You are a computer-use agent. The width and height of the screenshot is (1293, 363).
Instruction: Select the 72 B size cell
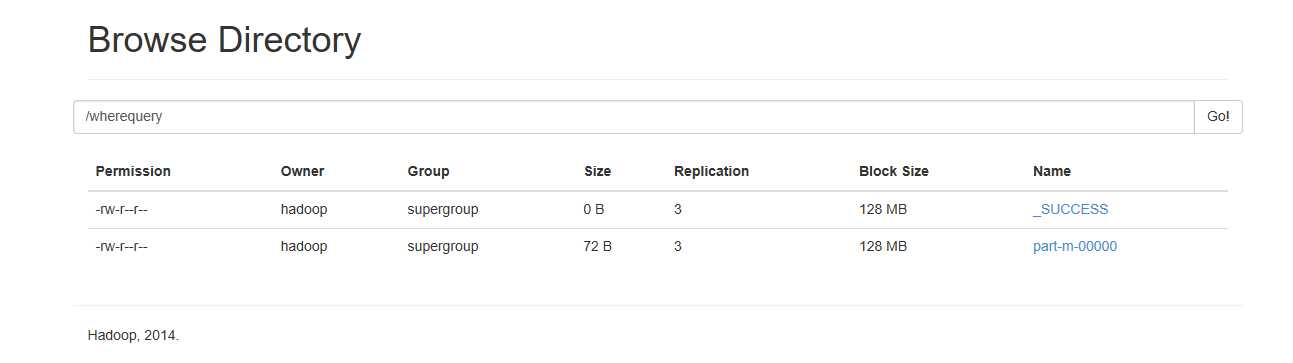tap(597, 246)
